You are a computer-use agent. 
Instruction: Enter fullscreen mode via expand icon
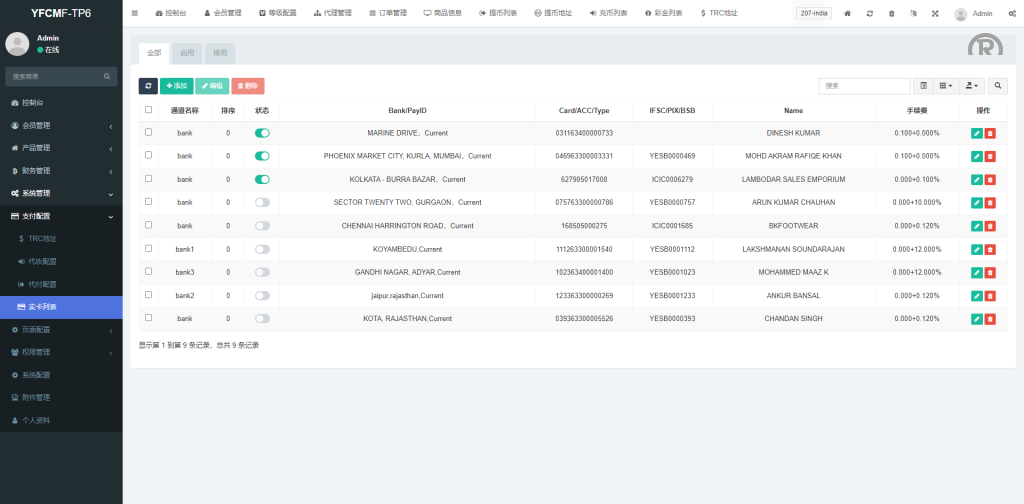coord(935,14)
